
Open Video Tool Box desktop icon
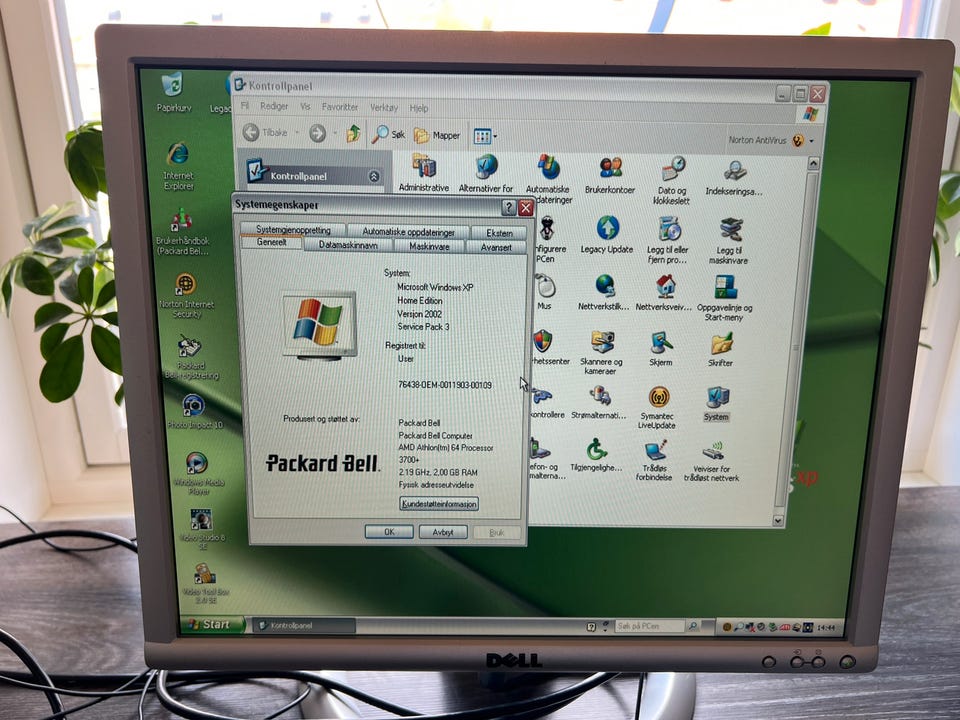(x=205, y=584)
